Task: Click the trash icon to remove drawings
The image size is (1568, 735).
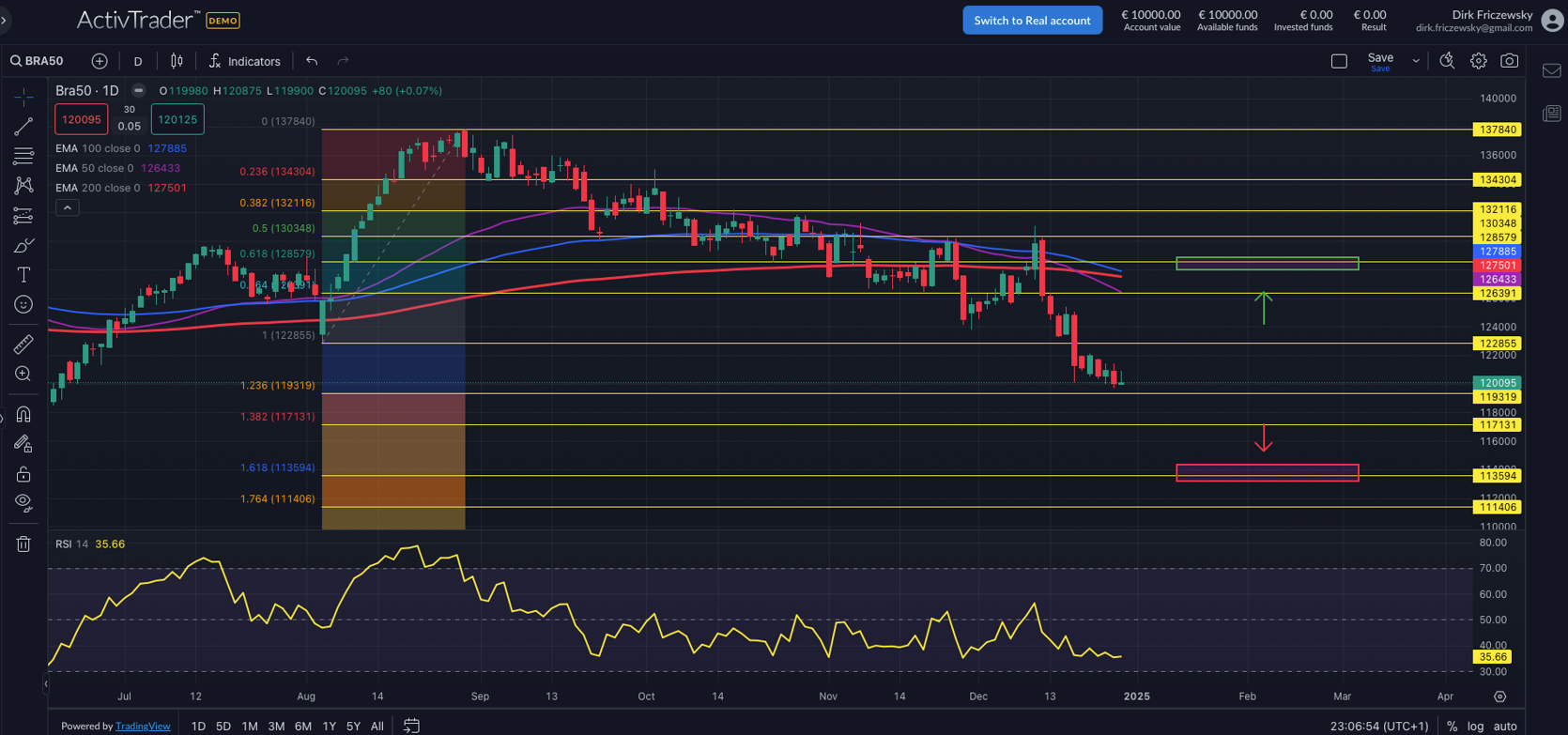Action: [x=23, y=544]
